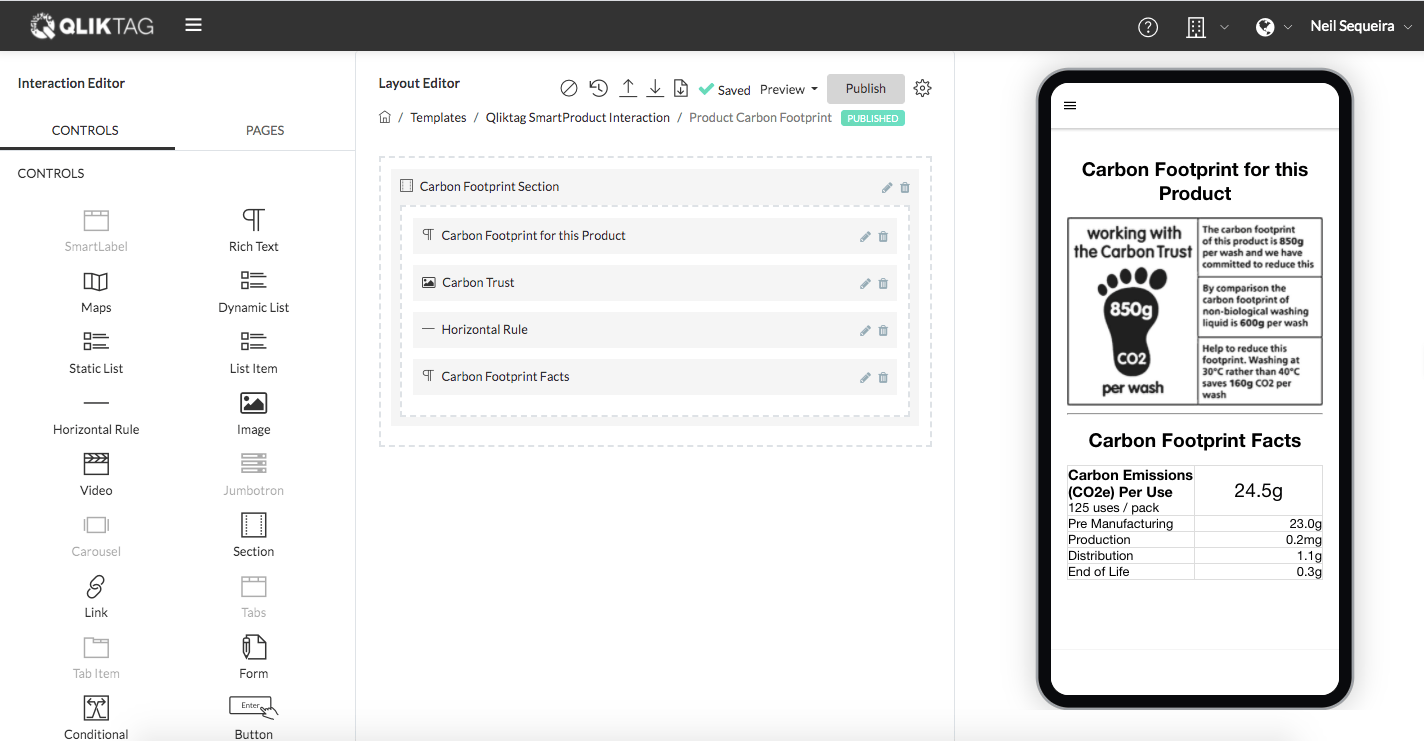This screenshot has width=1424, height=741.
Task: Select the Static List control
Action: coord(96,352)
